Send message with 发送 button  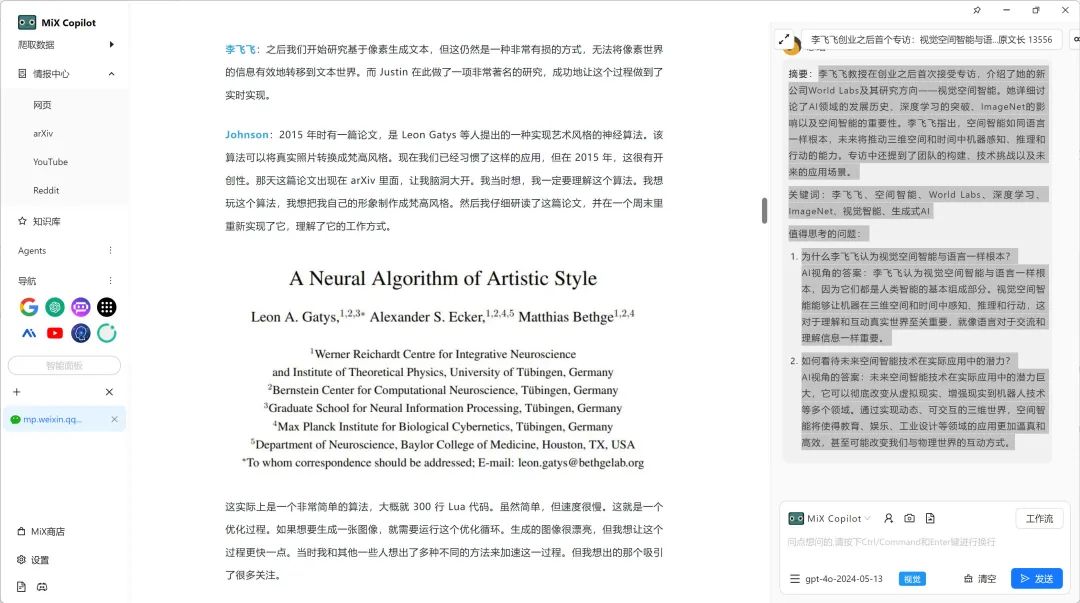tap(1037, 578)
